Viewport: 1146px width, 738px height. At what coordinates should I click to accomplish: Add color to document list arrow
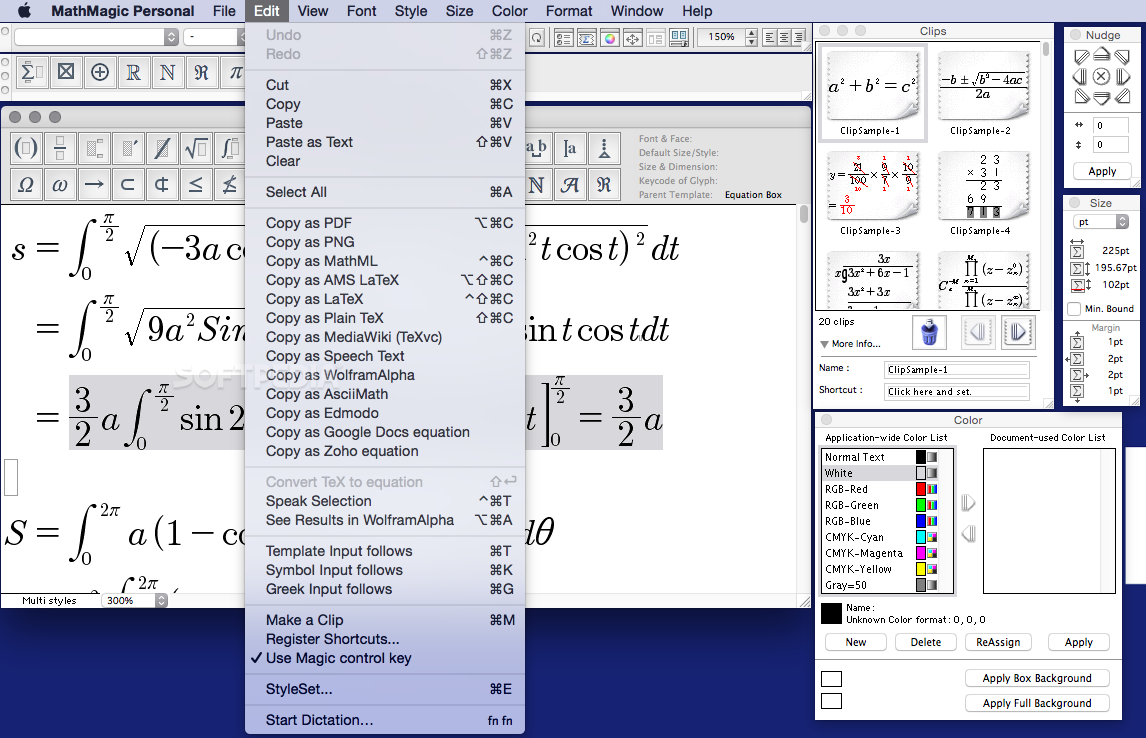(x=968, y=503)
